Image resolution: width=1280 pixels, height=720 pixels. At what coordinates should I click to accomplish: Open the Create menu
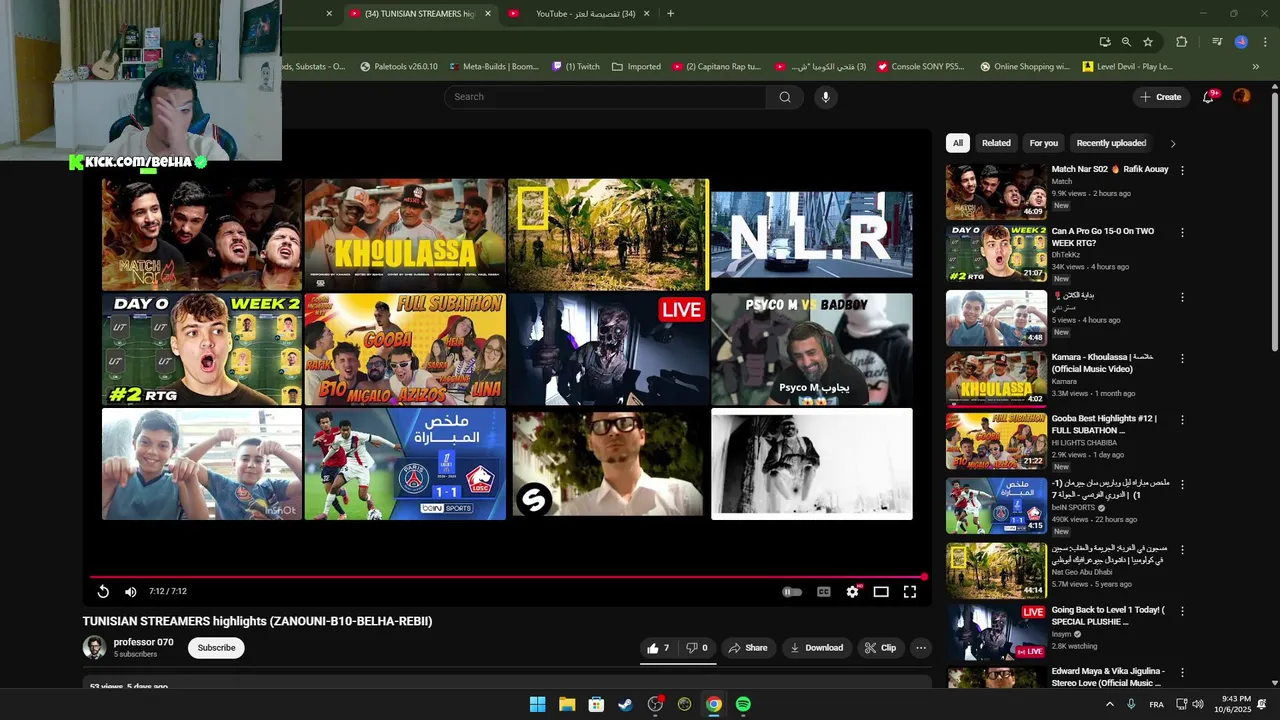click(1160, 97)
